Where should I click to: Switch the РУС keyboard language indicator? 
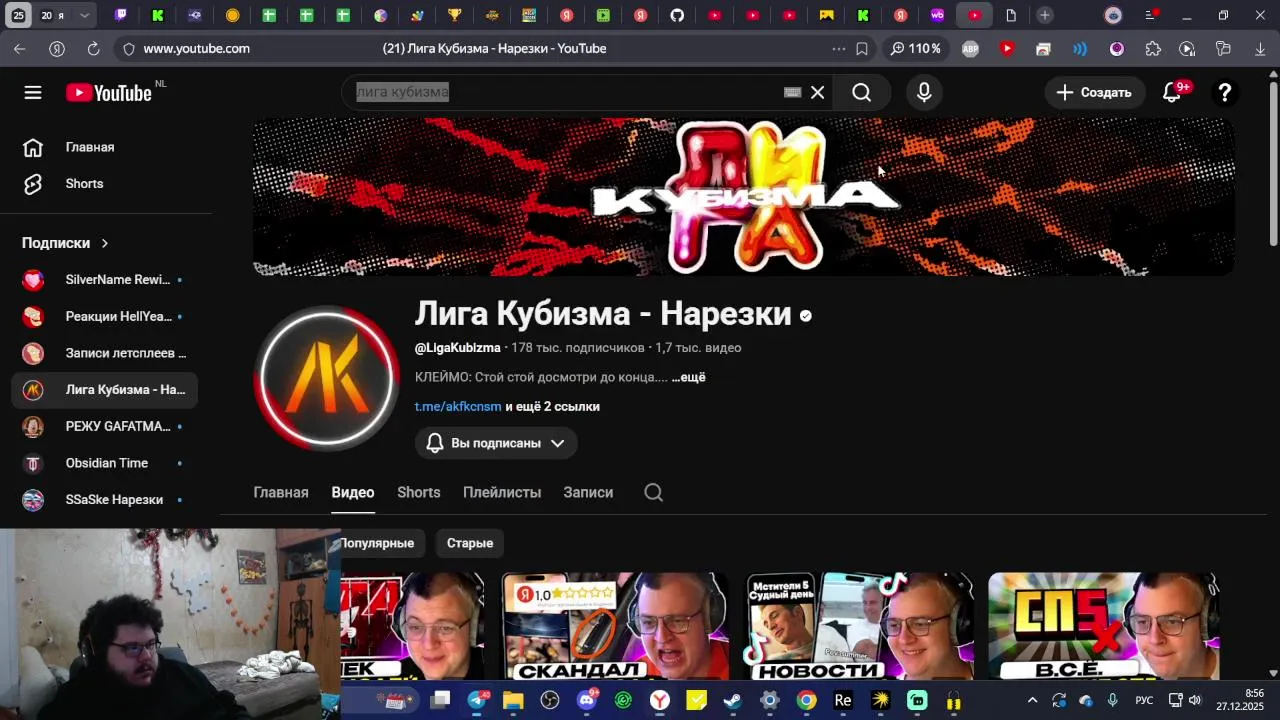[1144, 700]
